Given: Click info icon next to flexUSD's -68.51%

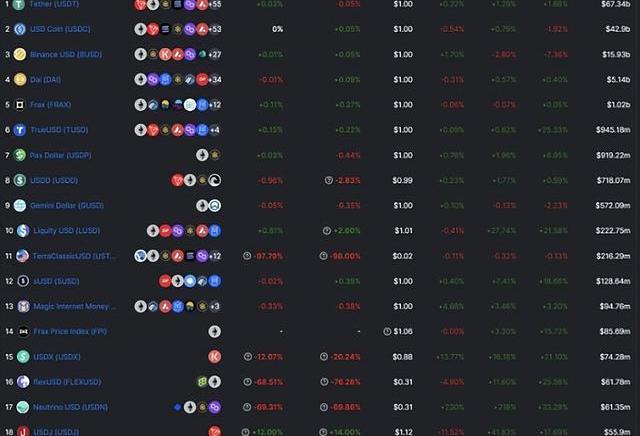Looking at the screenshot, I should pyautogui.click(x=247, y=381).
